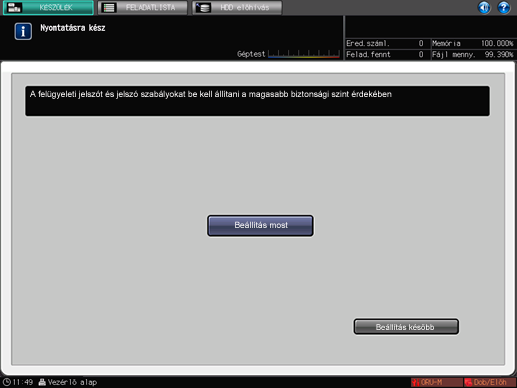
Task: Click the Géptest color density bar
Action: coord(304,54)
